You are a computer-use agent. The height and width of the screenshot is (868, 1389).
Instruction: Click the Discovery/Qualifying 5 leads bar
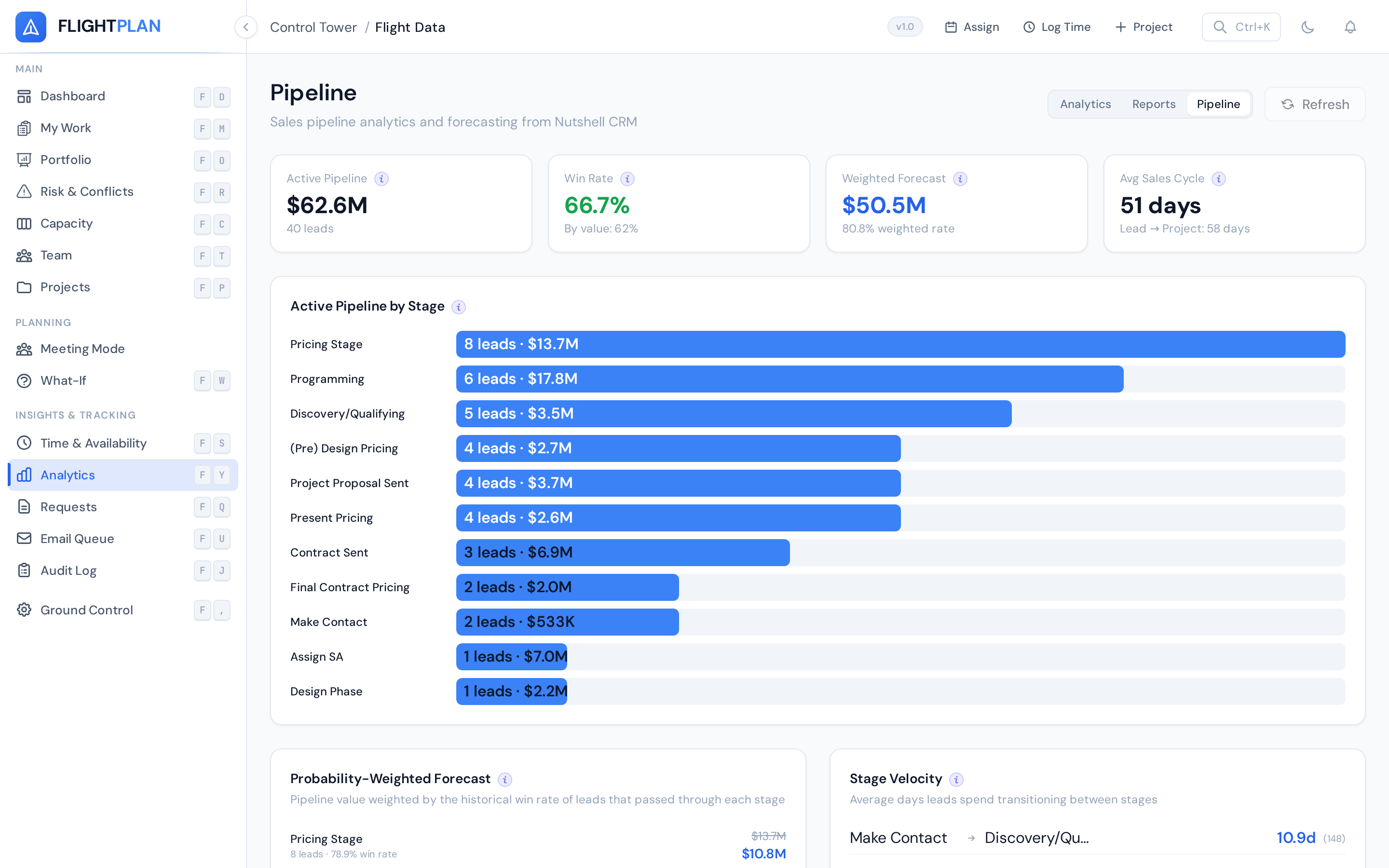point(734,414)
